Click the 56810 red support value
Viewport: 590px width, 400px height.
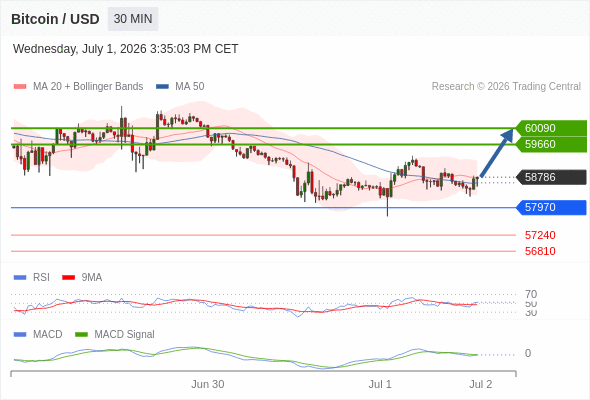pos(540,251)
